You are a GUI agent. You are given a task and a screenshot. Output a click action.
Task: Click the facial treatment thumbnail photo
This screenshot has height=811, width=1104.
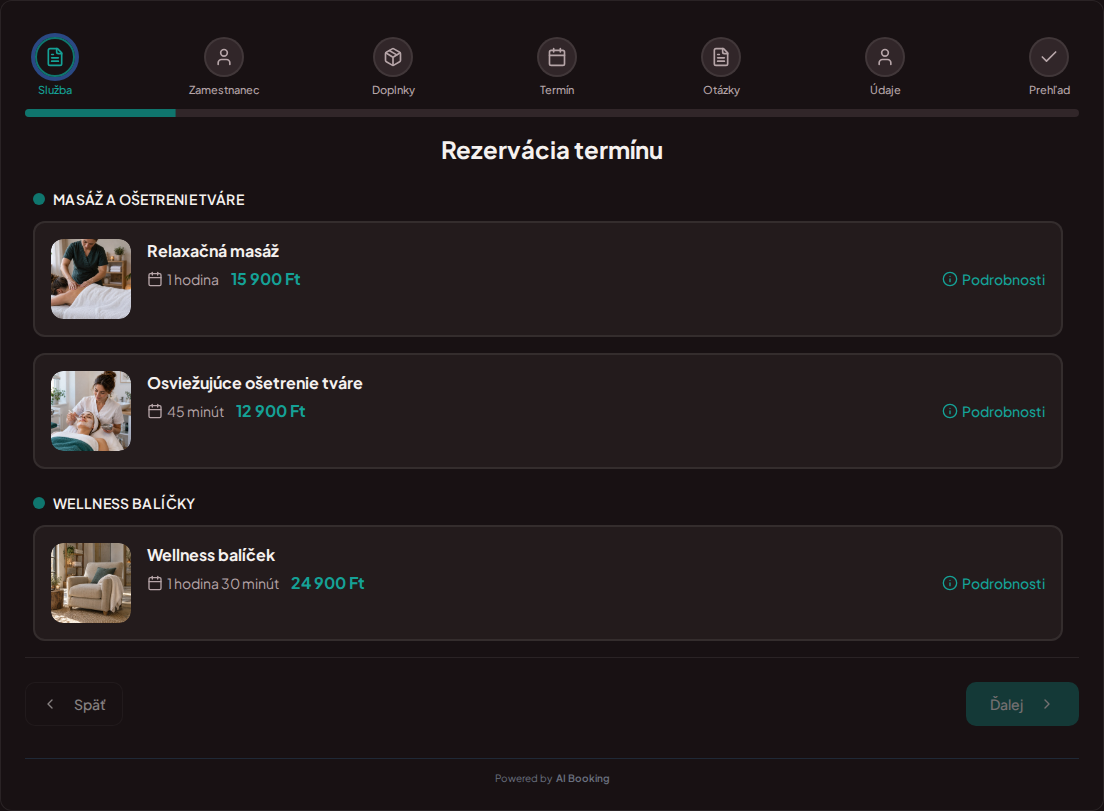pos(91,411)
